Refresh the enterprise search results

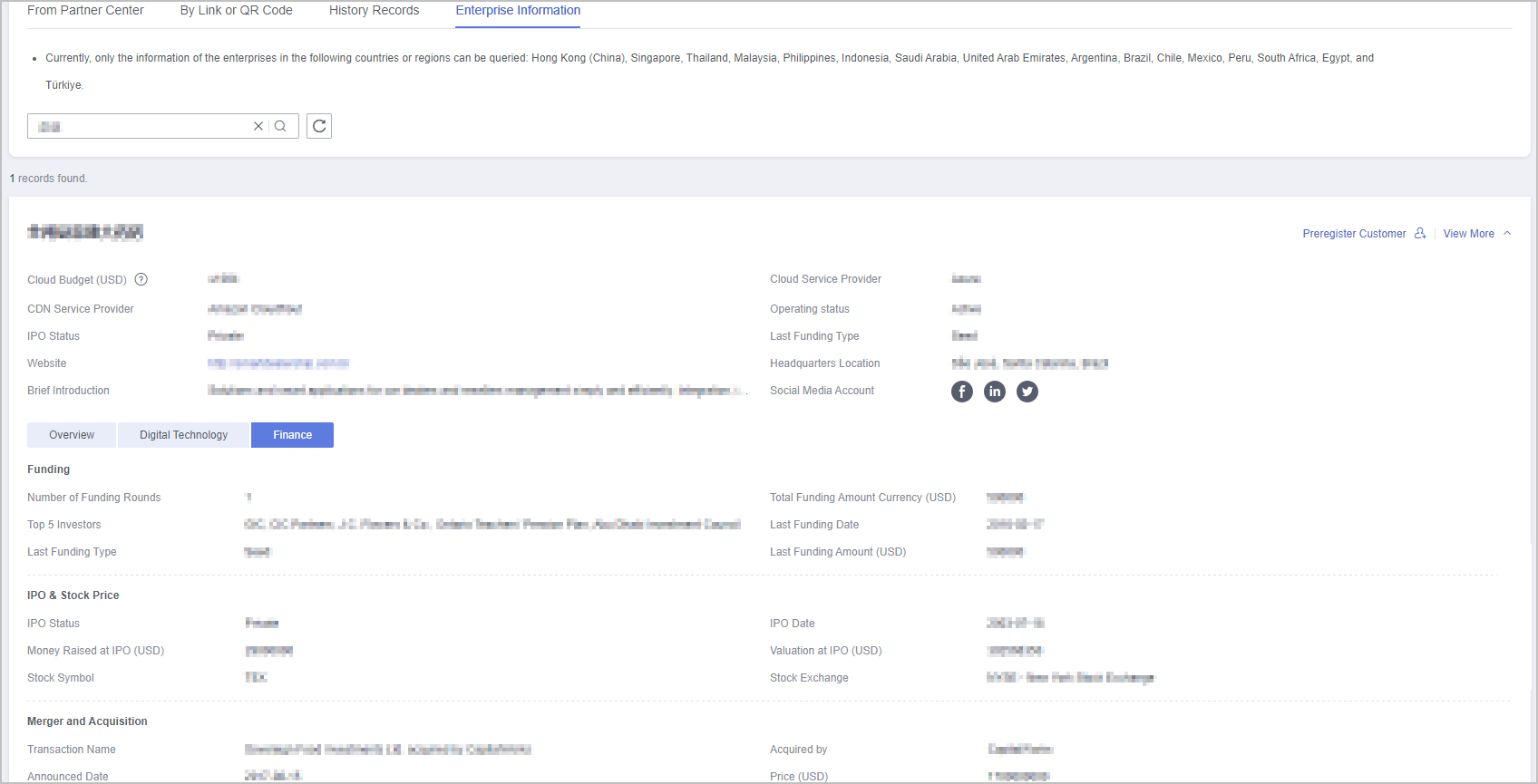(x=319, y=126)
